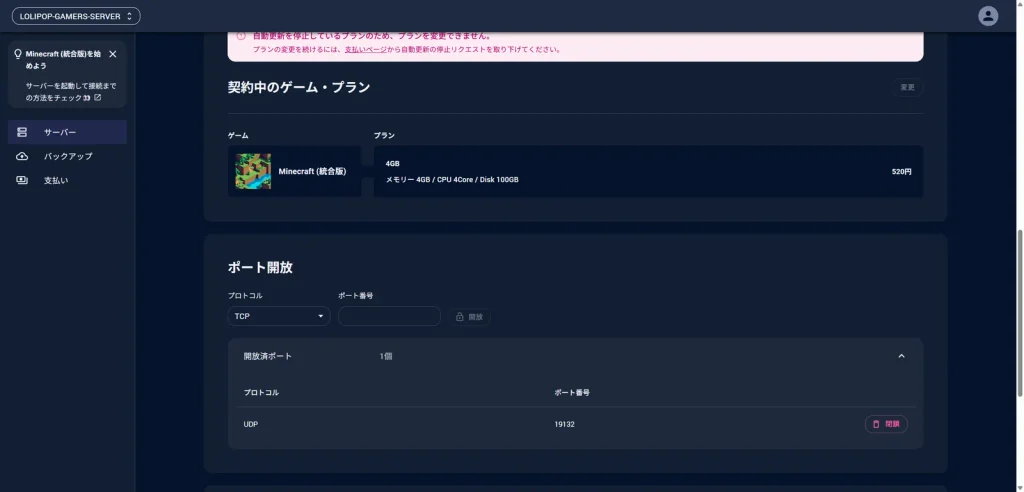1024x492 pixels.
Task: Click the payment icon in the sidebar
Action: [x=22, y=180]
